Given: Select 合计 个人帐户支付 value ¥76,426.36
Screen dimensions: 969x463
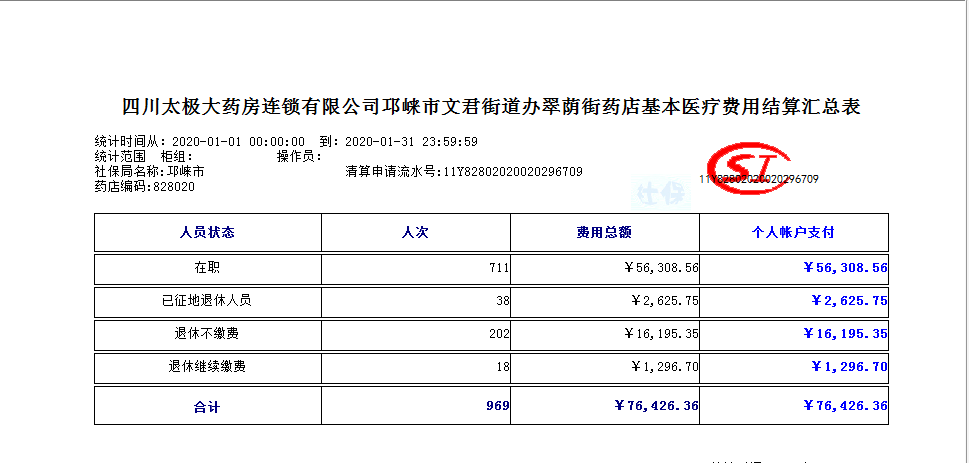Looking at the screenshot, I should pos(845,406).
